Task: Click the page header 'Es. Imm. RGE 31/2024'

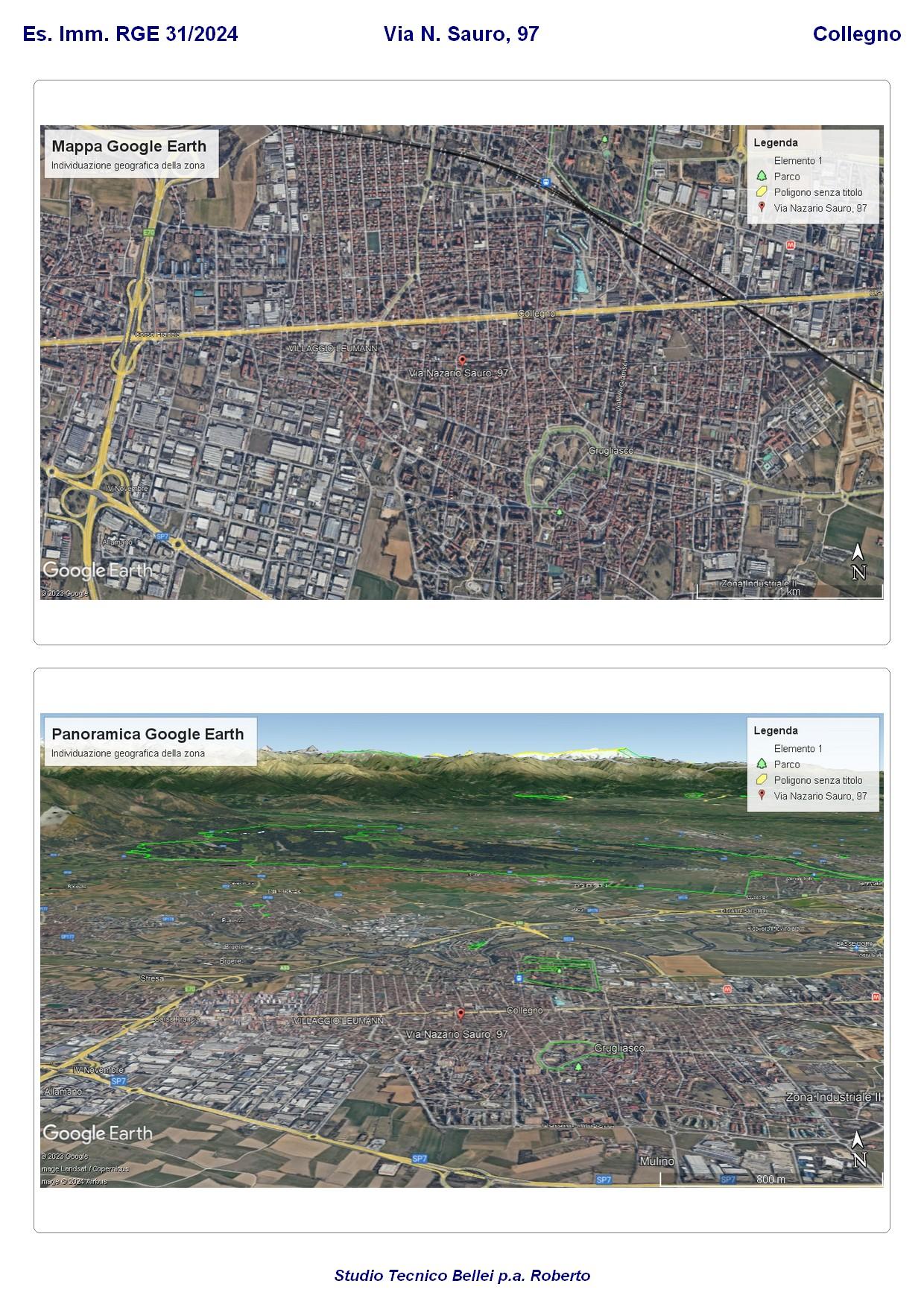Action: point(130,34)
